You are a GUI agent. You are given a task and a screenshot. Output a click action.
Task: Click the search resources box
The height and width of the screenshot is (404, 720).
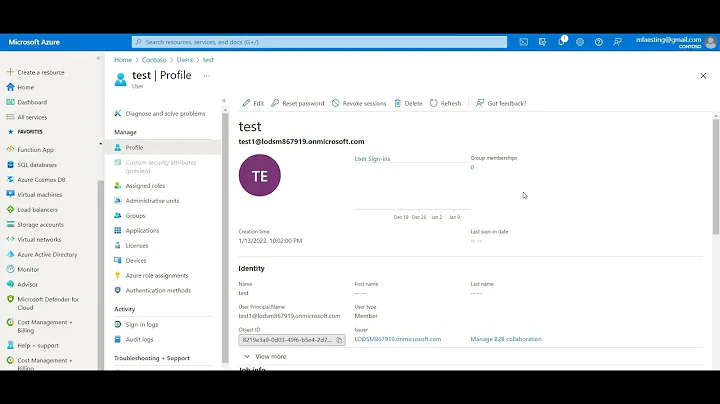[319, 42]
